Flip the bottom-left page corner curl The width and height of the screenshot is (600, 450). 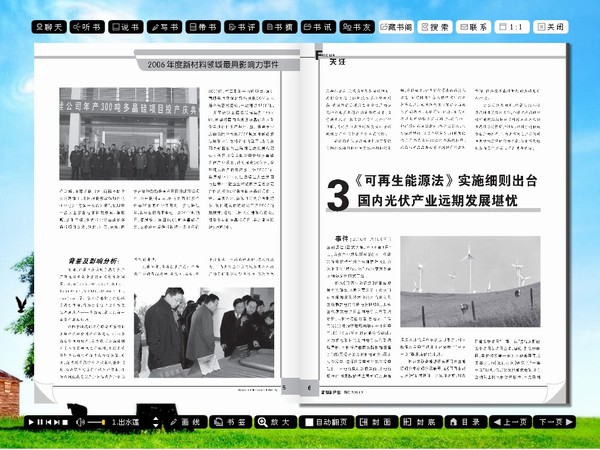(43, 392)
